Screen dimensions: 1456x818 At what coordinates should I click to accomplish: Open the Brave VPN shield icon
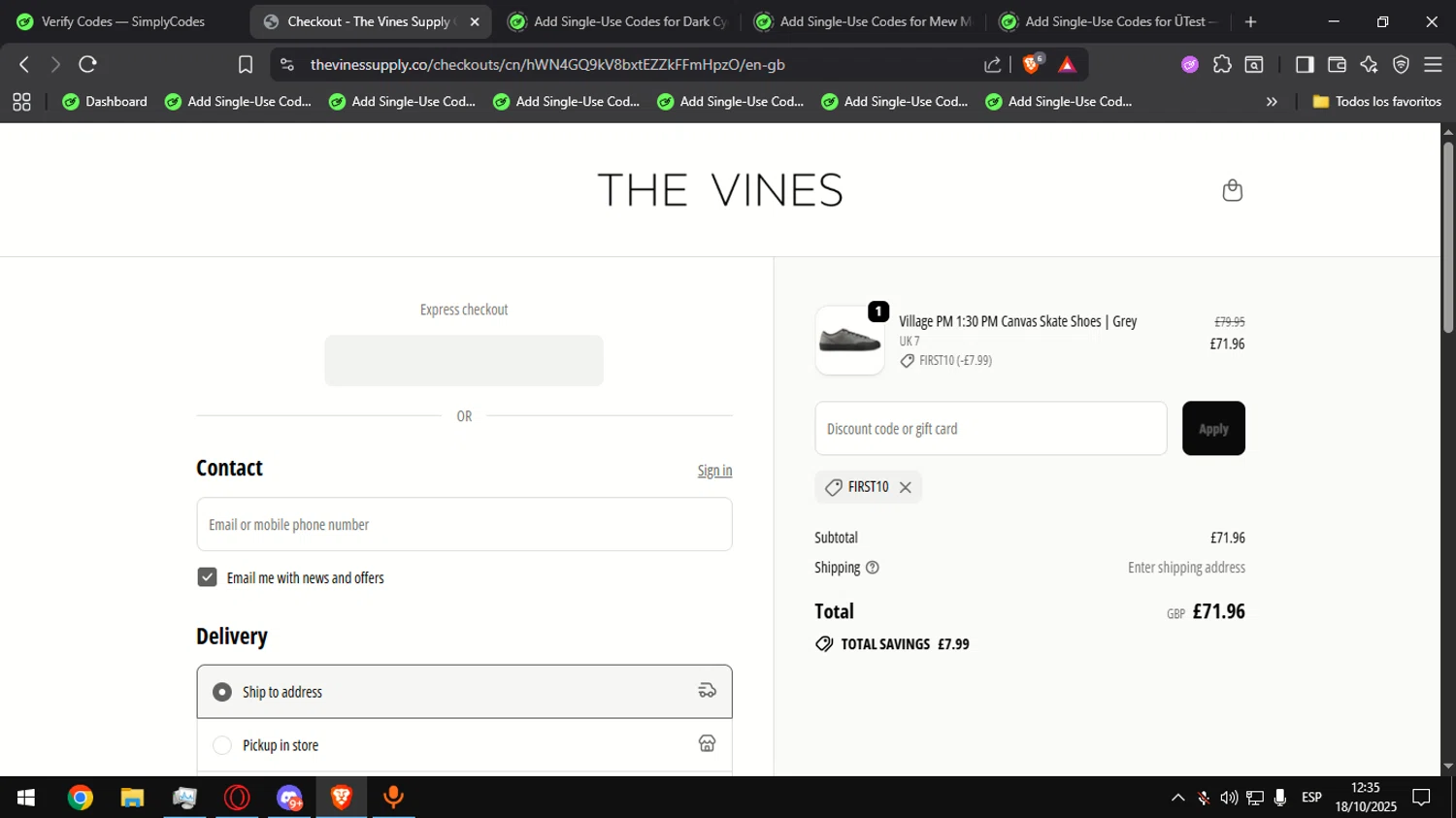[x=1401, y=64]
